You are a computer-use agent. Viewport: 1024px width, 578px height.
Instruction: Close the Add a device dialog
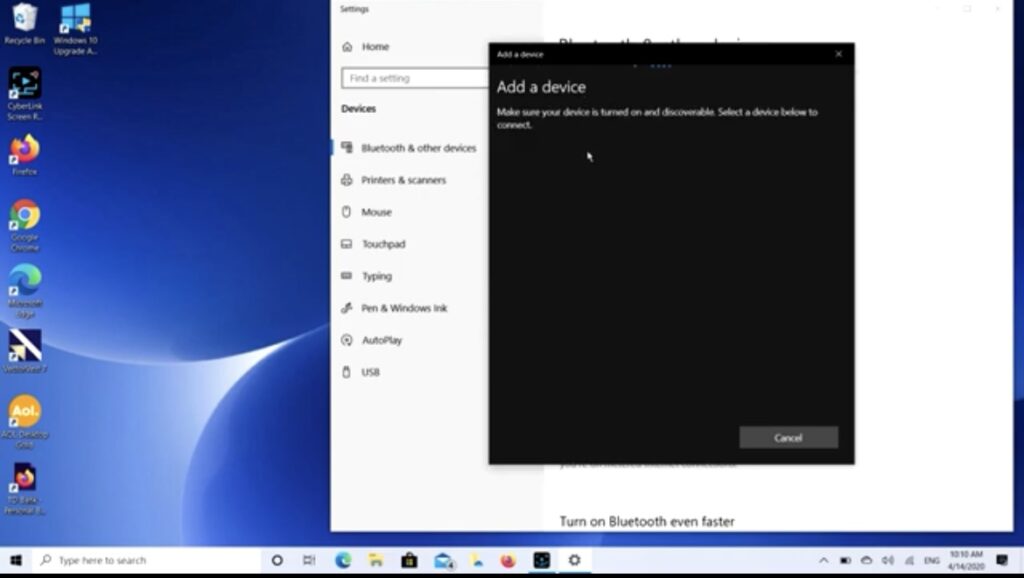point(838,54)
